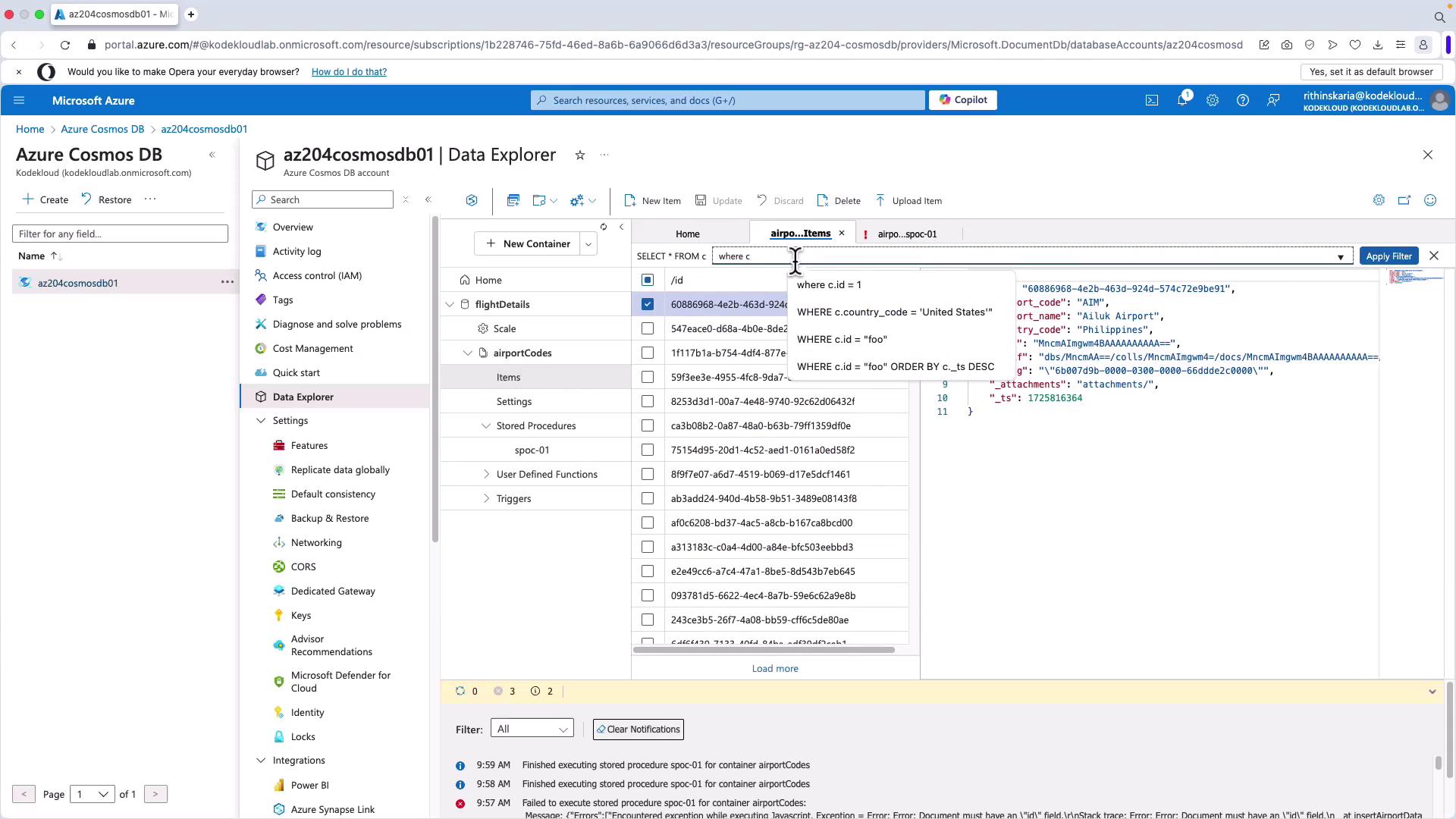The width and height of the screenshot is (1456, 819).
Task: Open Networking in resource menu
Action: (x=316, y=542)
